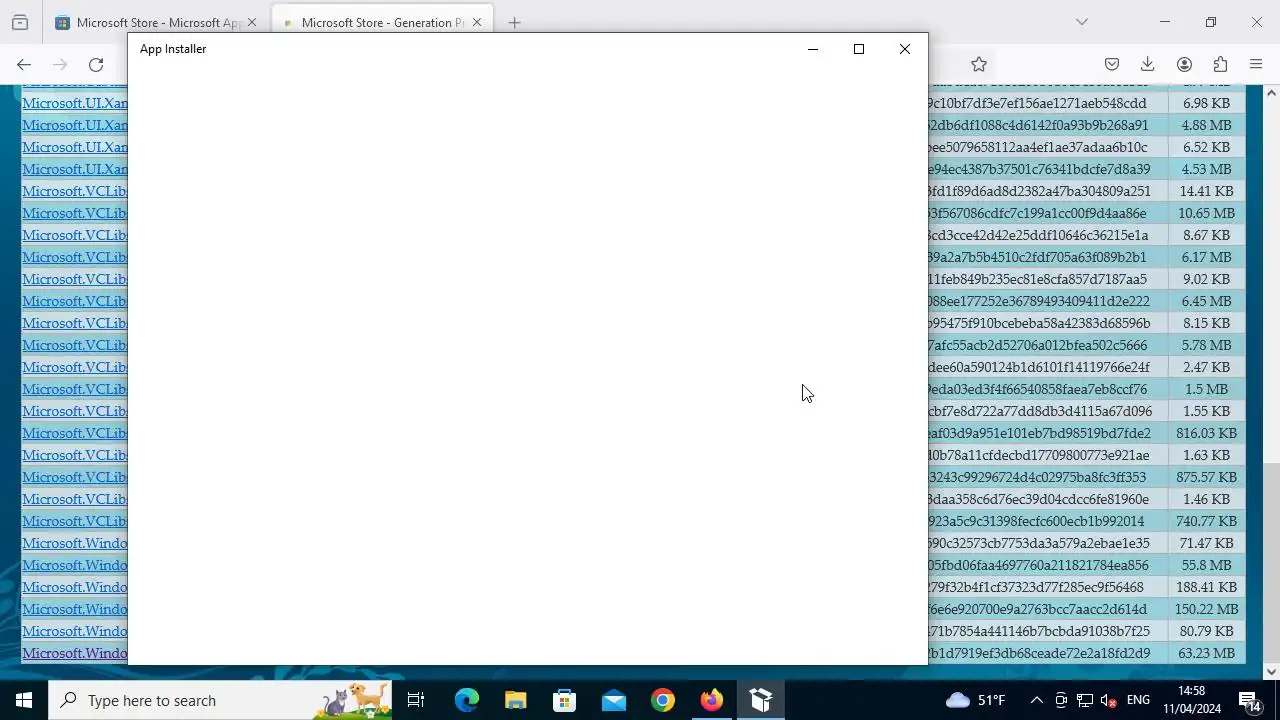
Task: Open Microsoft.Windo link in 71.47 KB row
Action: point(75,543)
